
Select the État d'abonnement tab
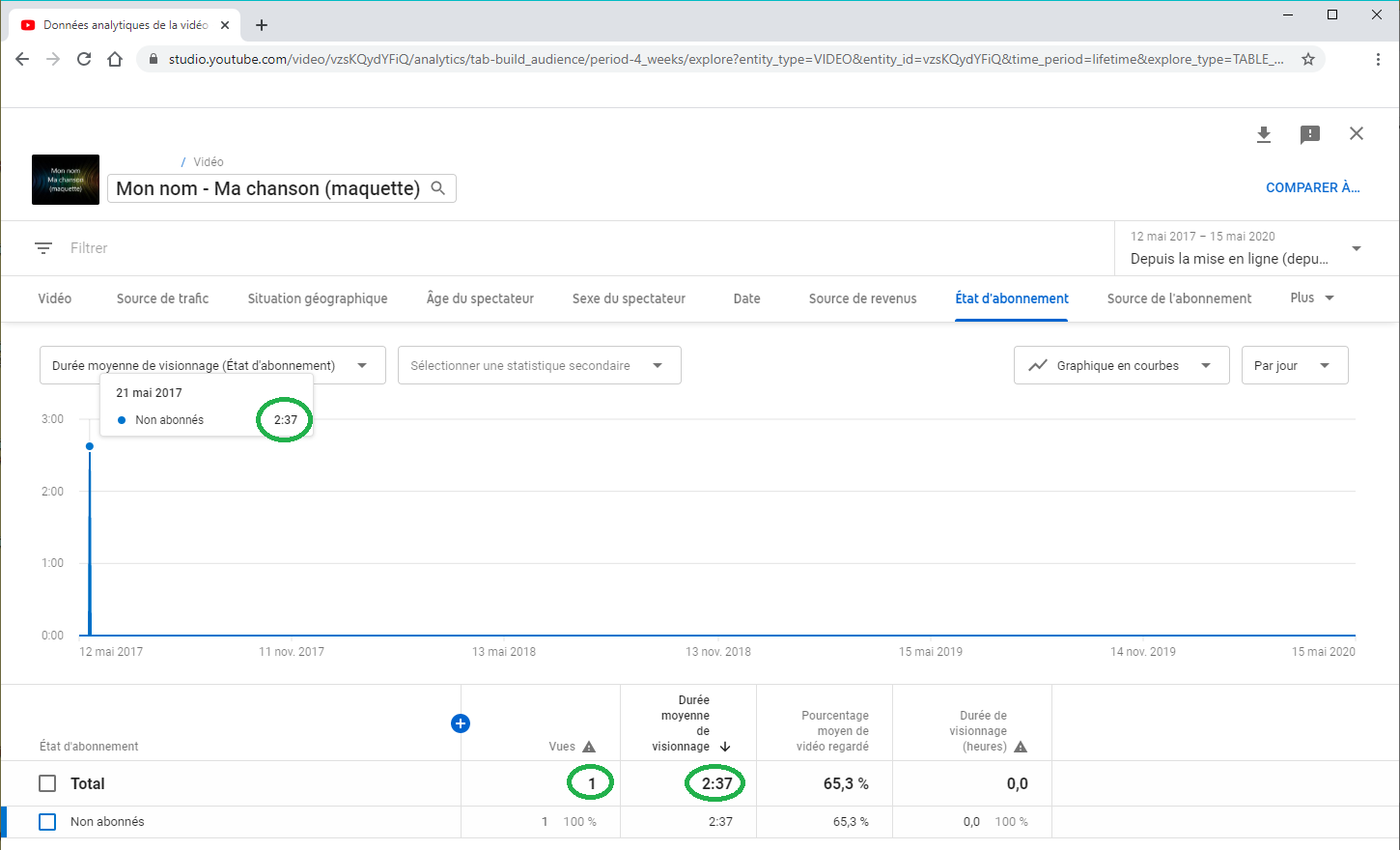point(1012,298)
